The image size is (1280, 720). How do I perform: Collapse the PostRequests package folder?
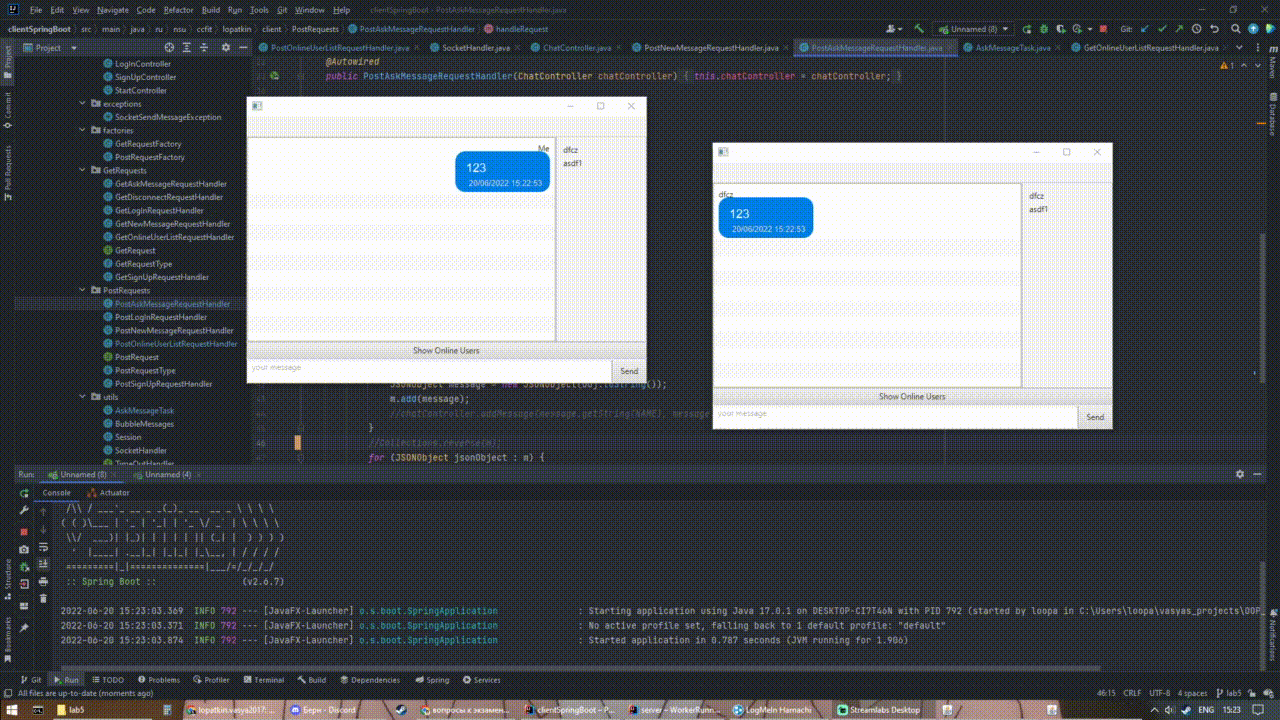point(84,290)
